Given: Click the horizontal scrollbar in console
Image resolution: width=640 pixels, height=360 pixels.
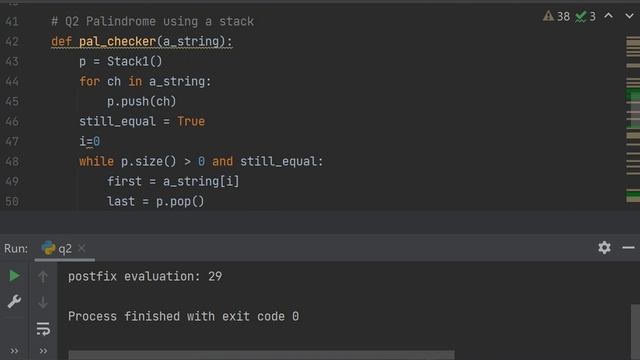Looking at the screenshot, I should point(261,355).
